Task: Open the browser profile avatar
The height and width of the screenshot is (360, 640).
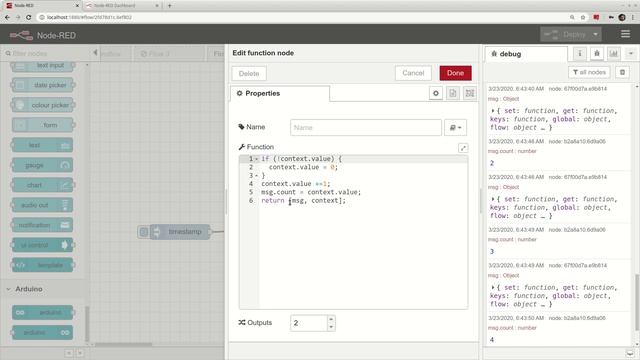Action: click(622, 17)
